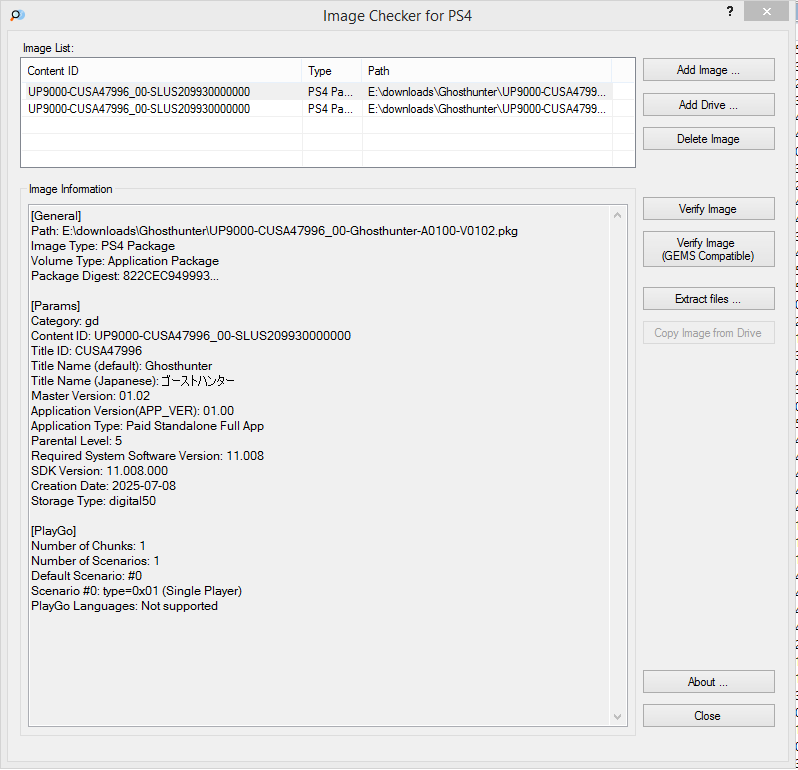Click the Number of Chunks: 1 line
Viewport: 798px width, 770px height.
pyautogui.click(x=88, y=546)
